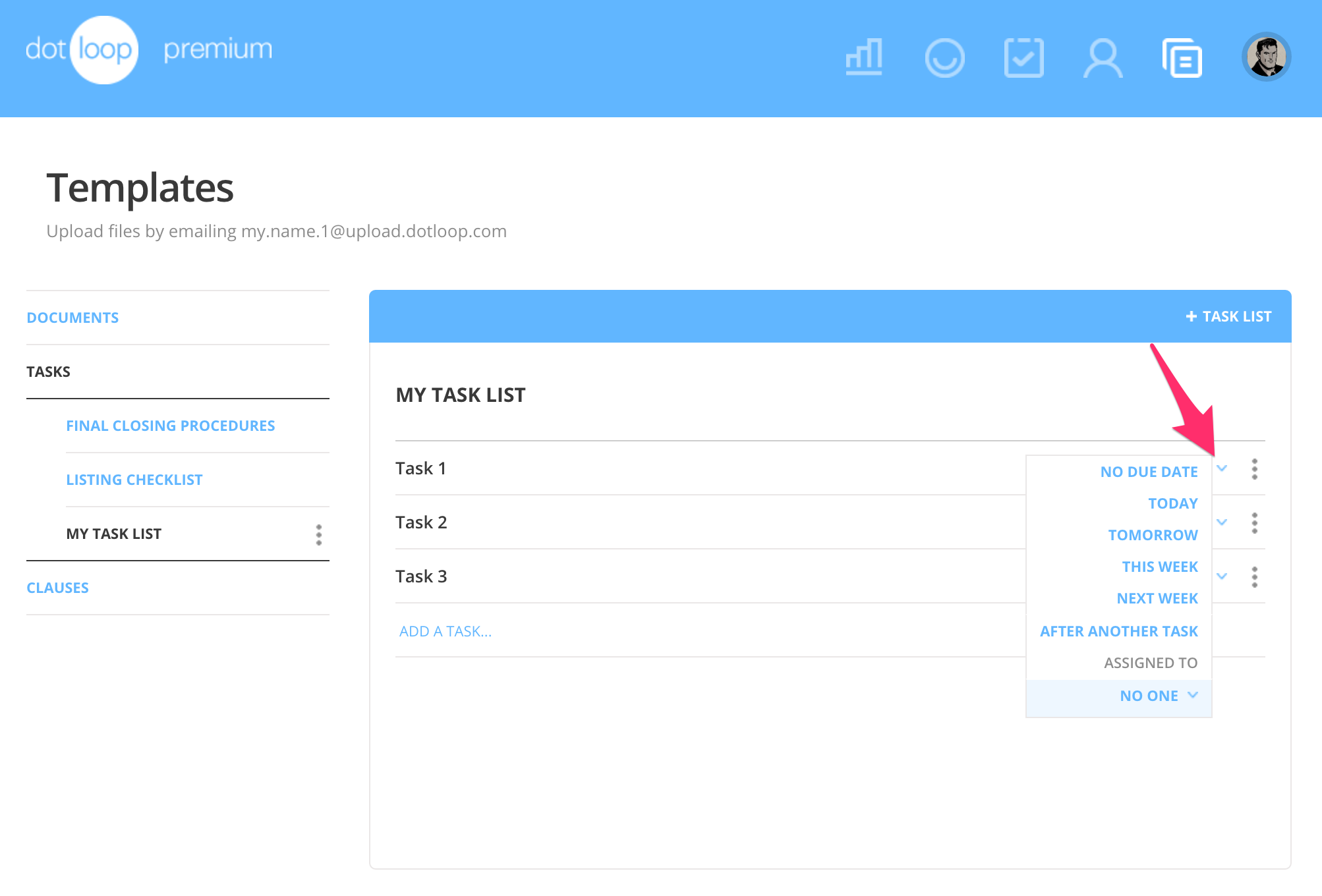Click the add Task List button
Viewport: 1322px width, 896px height.
[x=1228, y=316]
